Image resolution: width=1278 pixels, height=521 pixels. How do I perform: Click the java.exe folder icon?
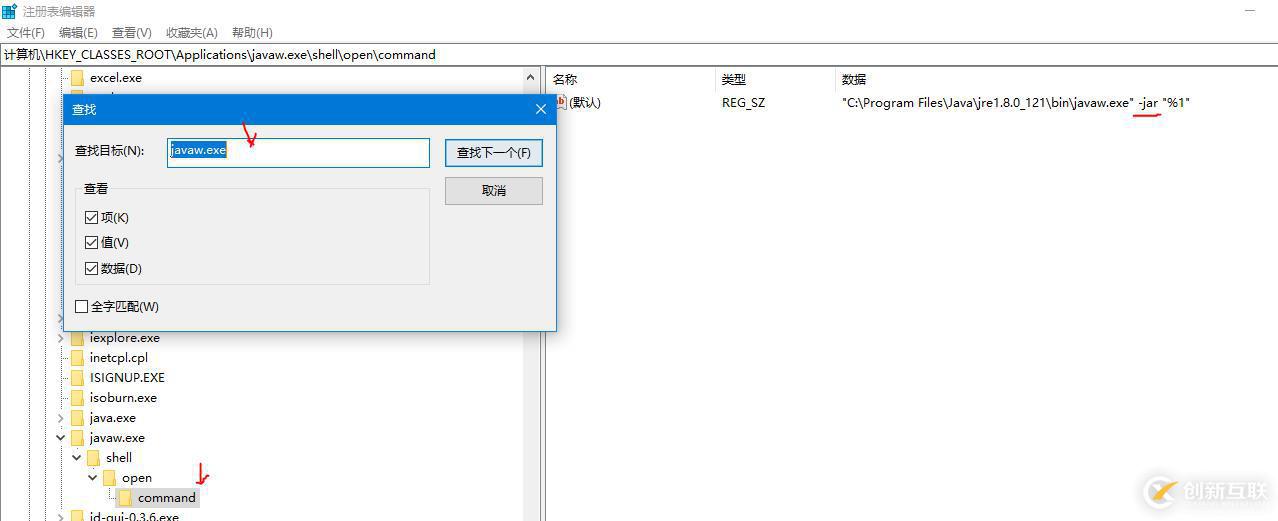77,418
